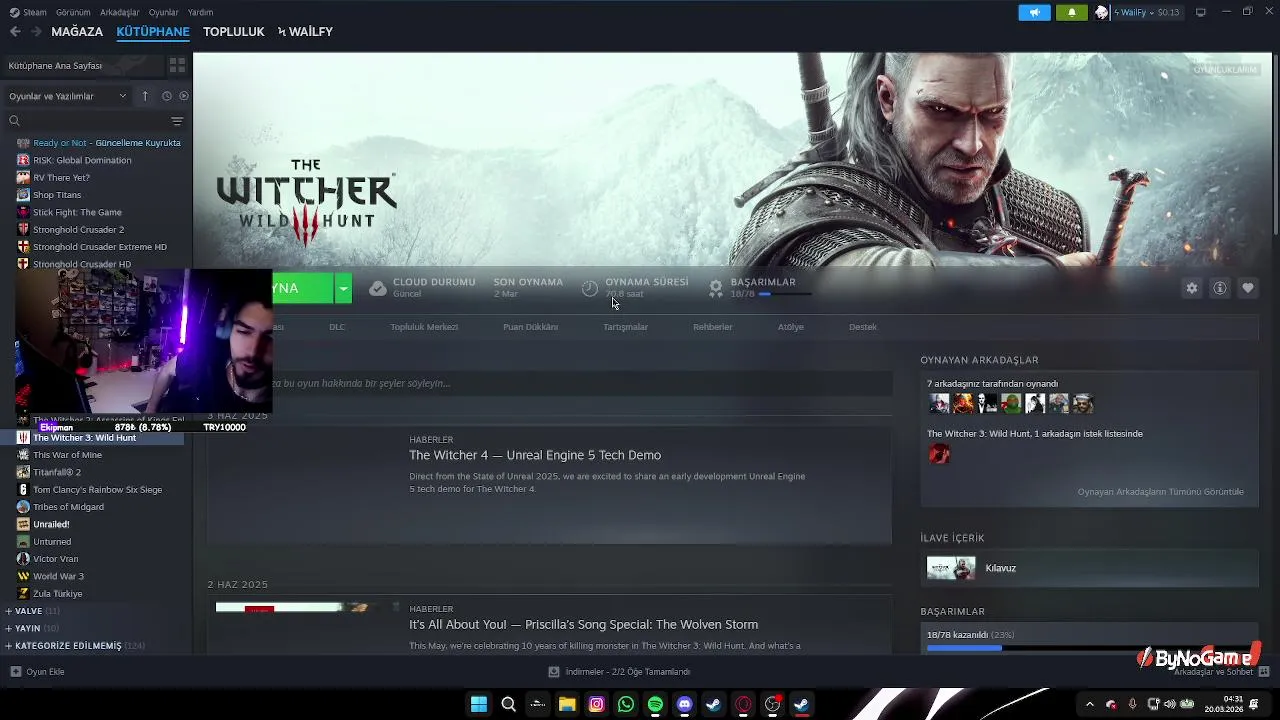Go to the KÜTÜPHANE tab
Image resolution: width=1280 pixels, height=720 pixels.
[153, 32]
